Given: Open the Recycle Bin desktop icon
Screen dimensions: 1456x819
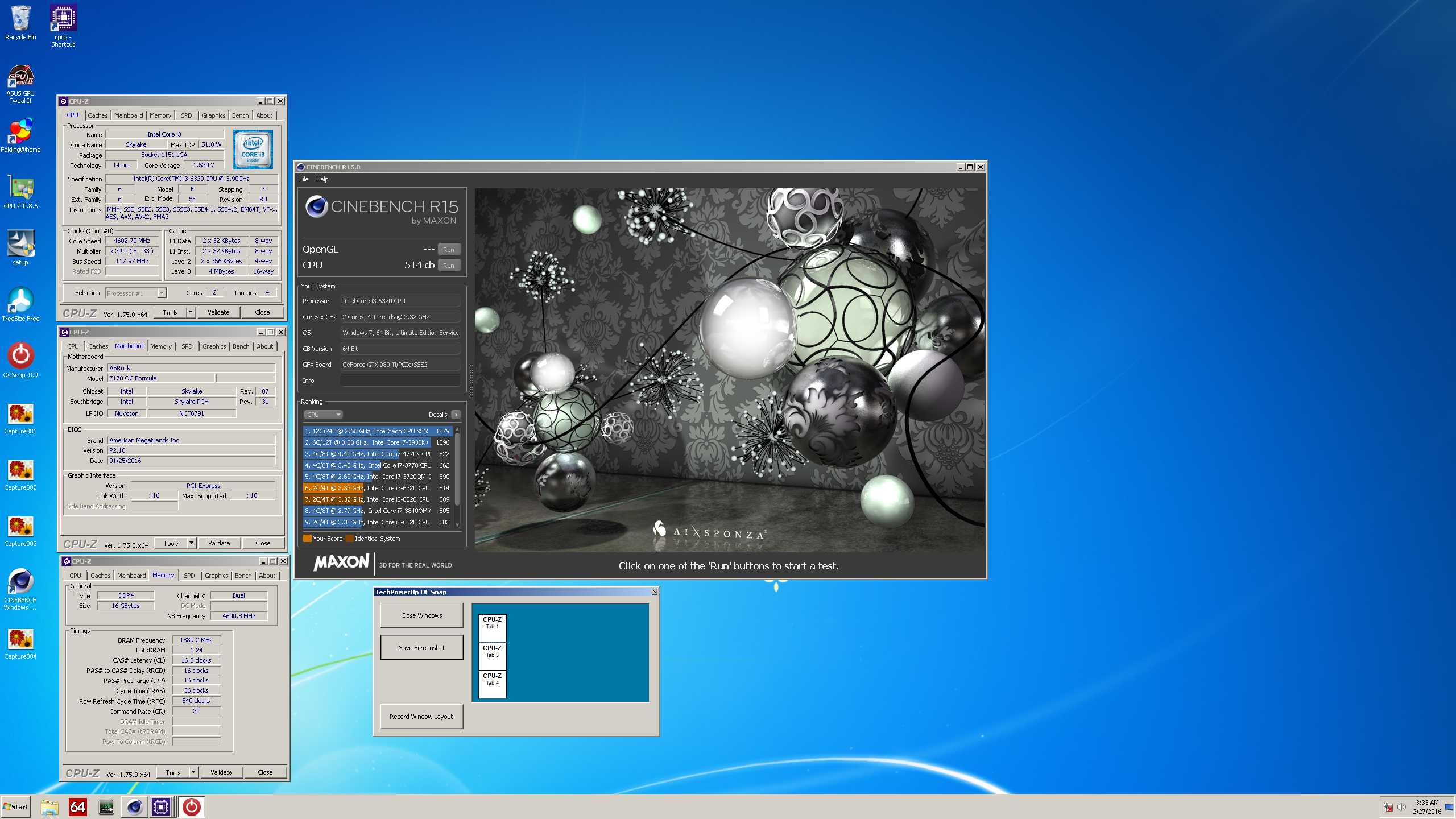Looking at the screenshot, I should point(20,23).
